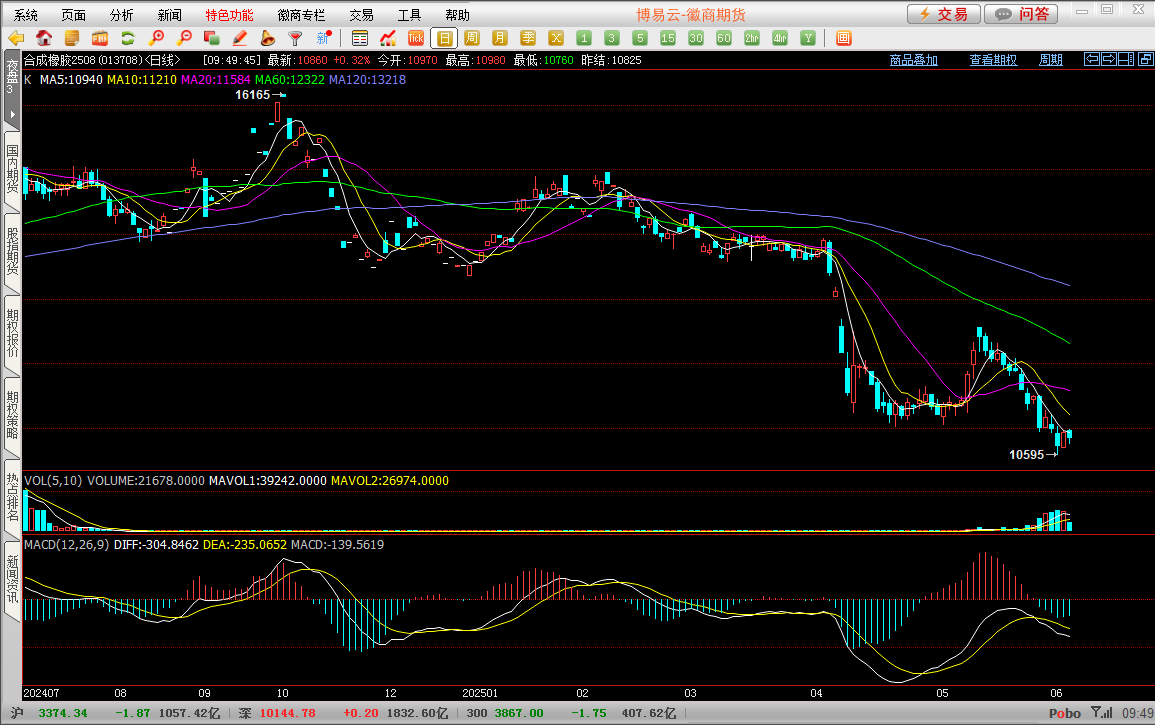
Task: Switch to the 30-minute chart
Action: (695, 38)
